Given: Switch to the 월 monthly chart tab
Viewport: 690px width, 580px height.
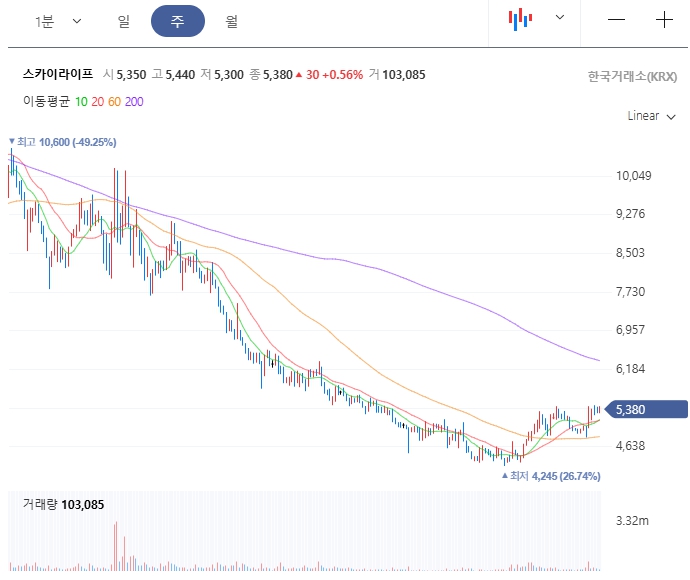Looking at the screenshot, I should (x=231, y=21).
